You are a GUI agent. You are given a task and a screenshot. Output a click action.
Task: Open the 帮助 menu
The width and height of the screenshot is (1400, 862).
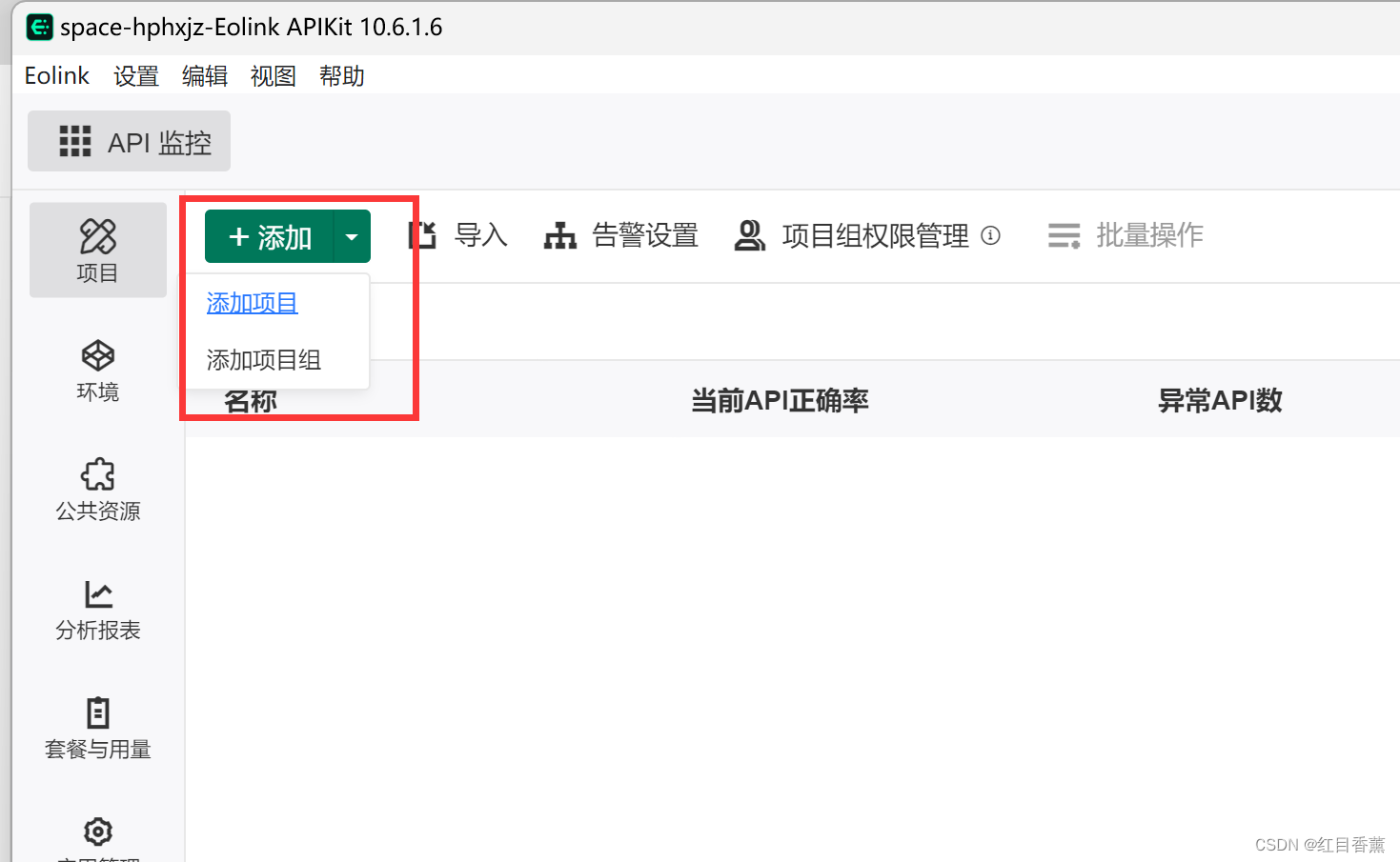pos(342,76)
